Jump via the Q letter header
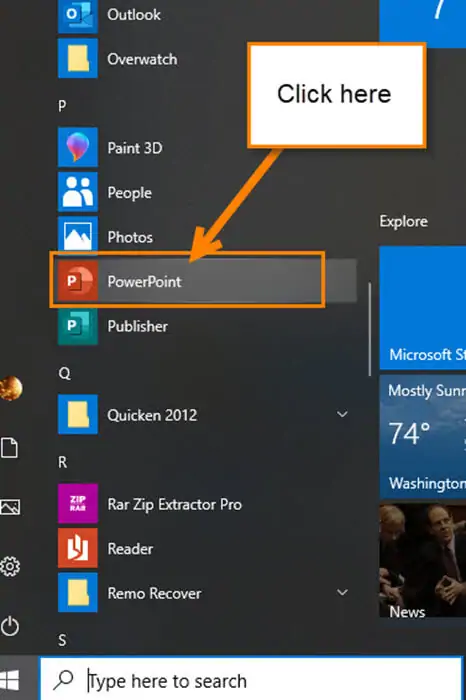 (x=65, y=373)
